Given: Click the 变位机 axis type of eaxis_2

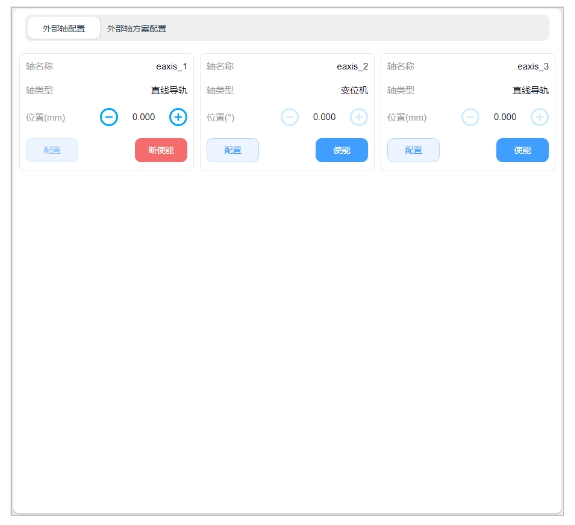Looking at the screenshot, I should coord(354,90).
